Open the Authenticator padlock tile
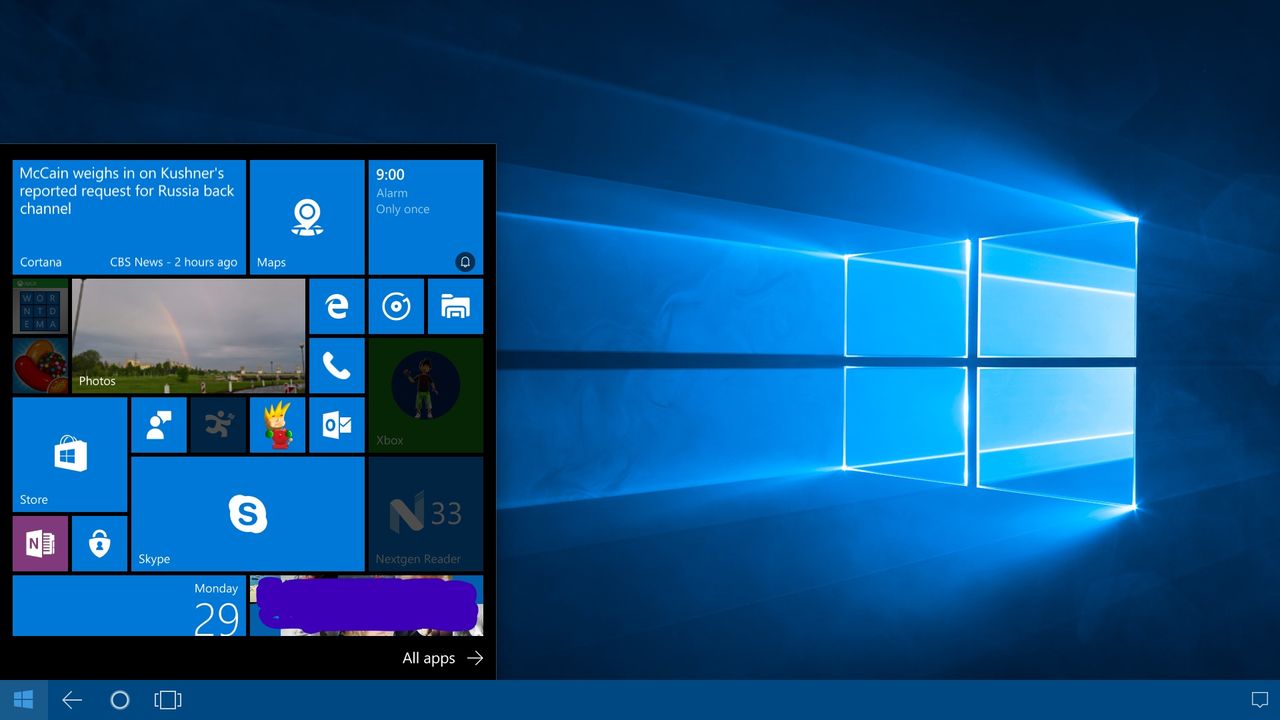This screenshot has height=720, width=1280. point(100,544)
